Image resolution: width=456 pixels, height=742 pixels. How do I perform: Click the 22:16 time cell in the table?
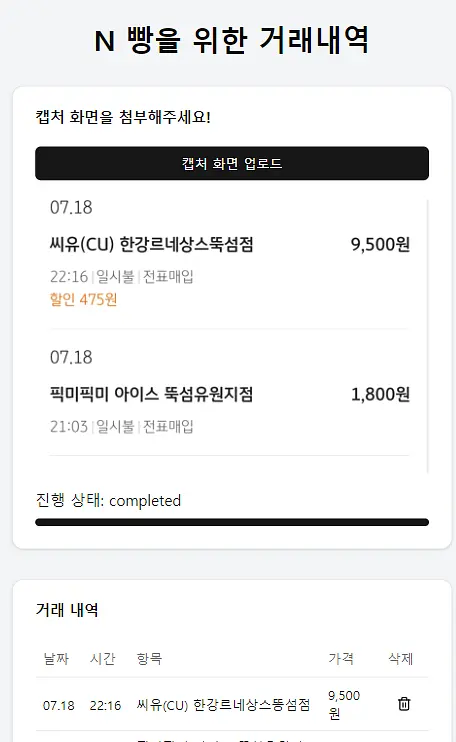(105, 705)
